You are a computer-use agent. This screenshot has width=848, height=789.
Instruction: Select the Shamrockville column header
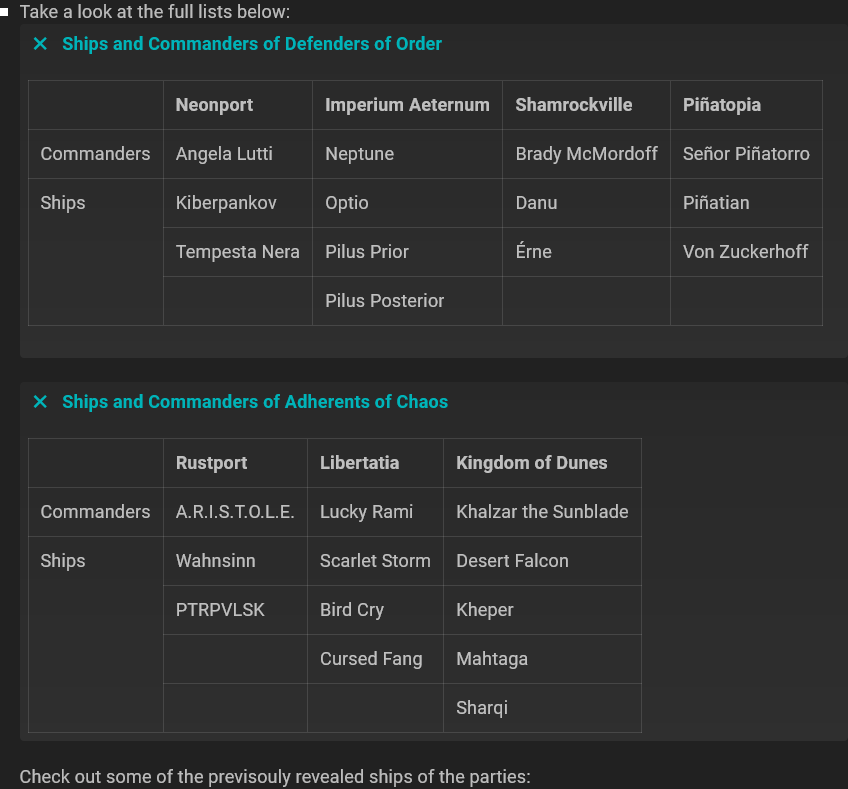pos(572,104)
